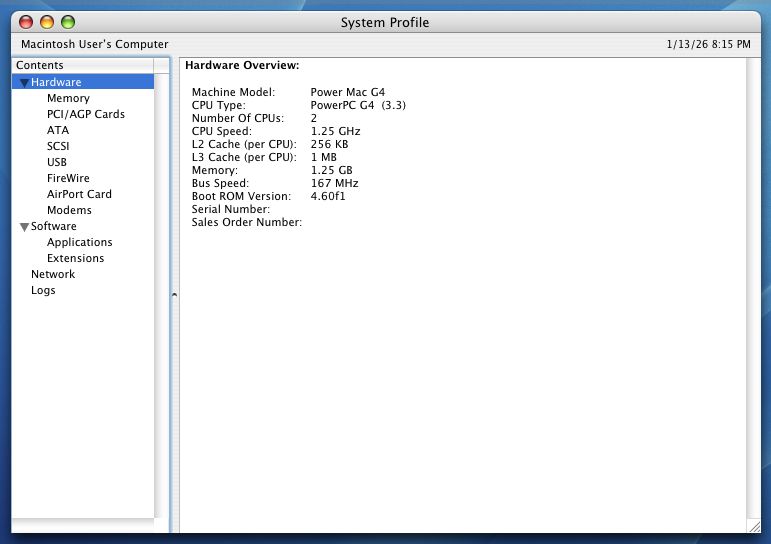Click the Boot ROM Version 4.60f1 value
The image size is (771, 544).
click(x=328, y=196)
